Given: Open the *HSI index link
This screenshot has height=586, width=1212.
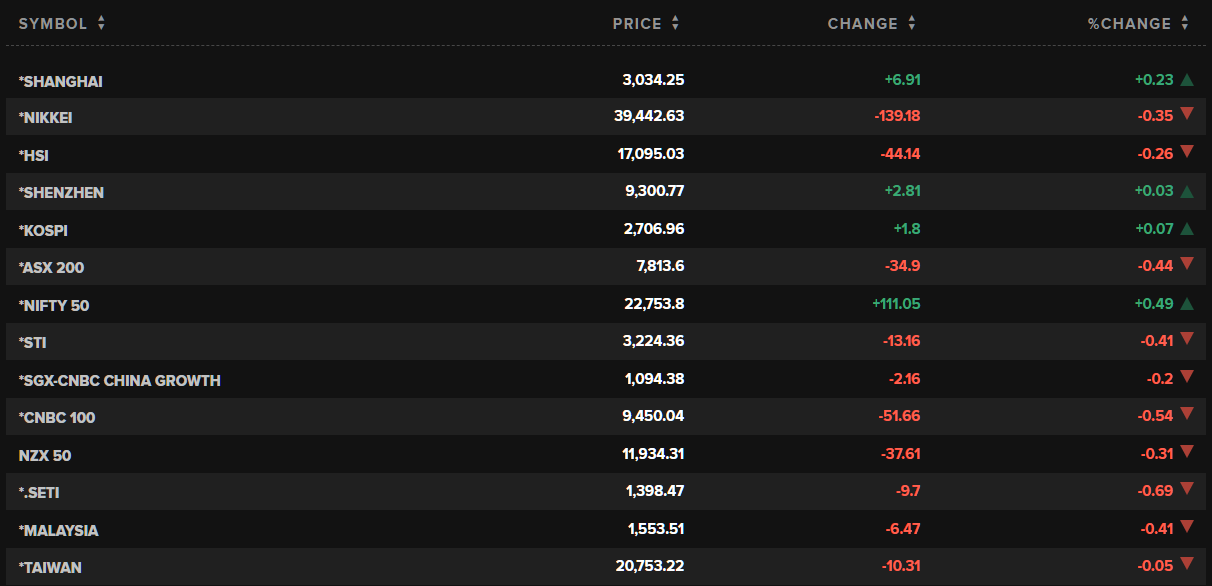Looking at the screenshot, I should point(34,155).
